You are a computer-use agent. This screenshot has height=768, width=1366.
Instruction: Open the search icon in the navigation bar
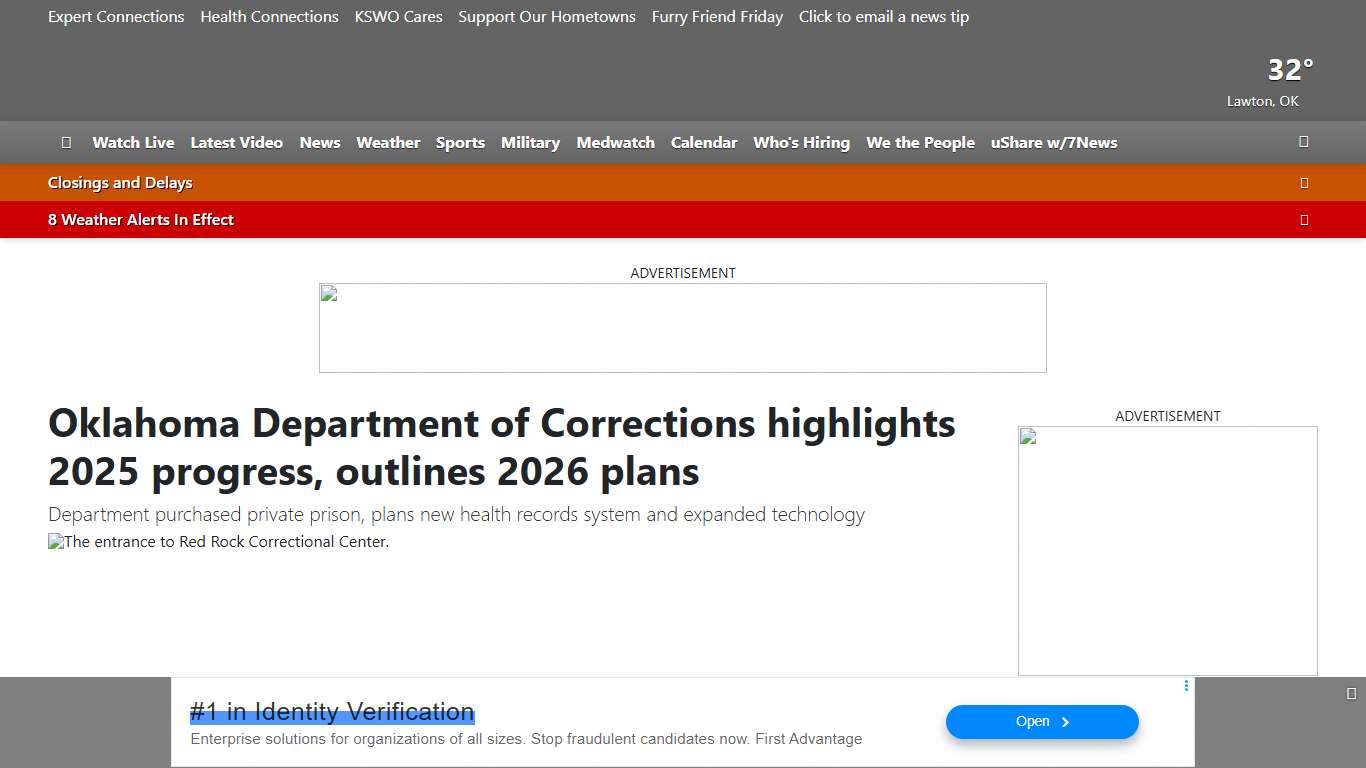point(1303,142)
